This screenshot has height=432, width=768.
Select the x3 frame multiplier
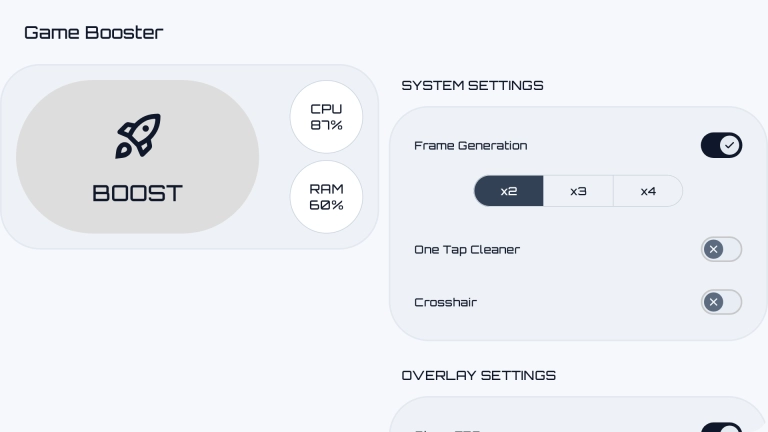tap(578, 191)
